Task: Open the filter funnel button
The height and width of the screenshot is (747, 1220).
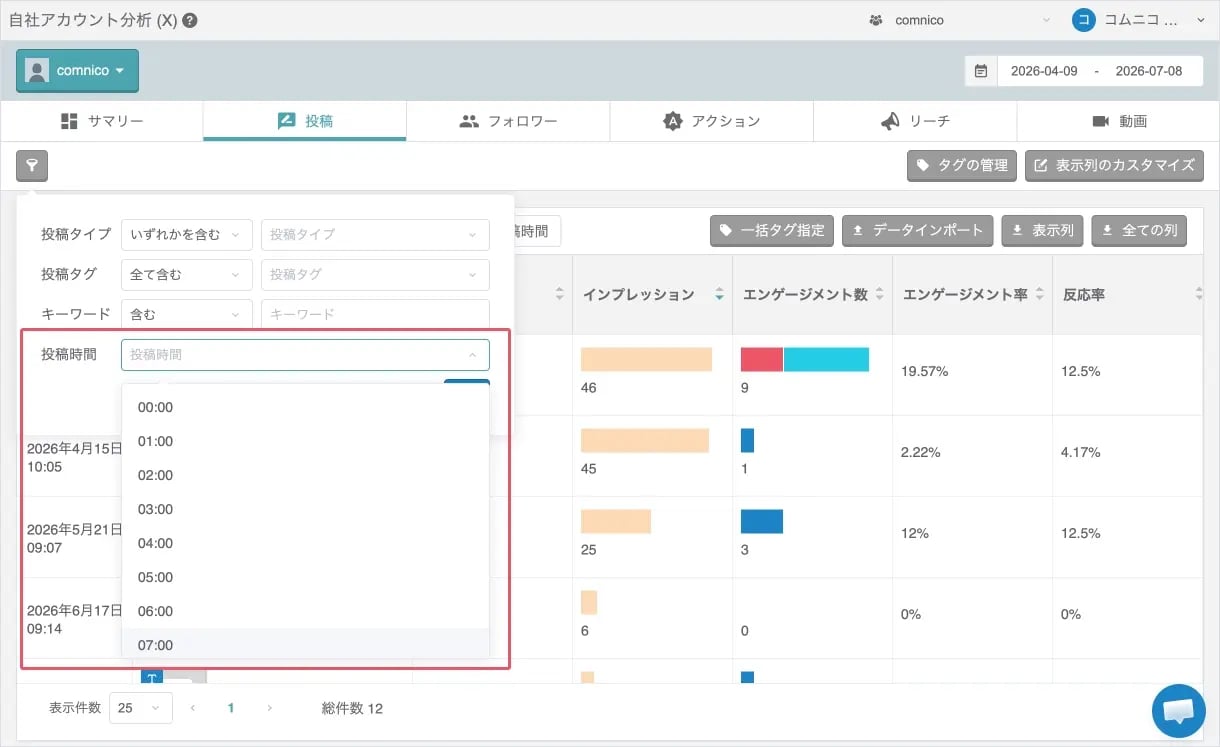Action: coord(32,165)
